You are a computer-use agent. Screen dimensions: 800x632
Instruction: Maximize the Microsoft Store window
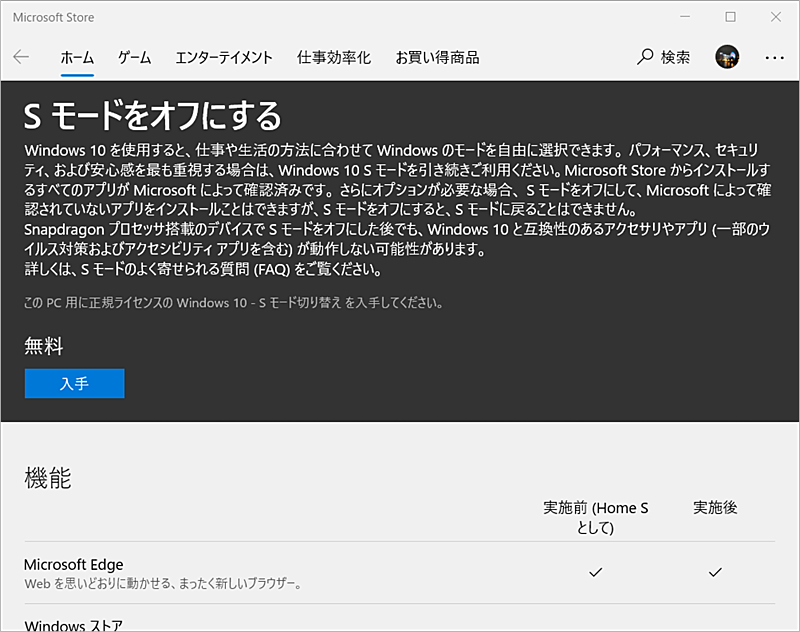pyautogui.click(x=731, y=17)
